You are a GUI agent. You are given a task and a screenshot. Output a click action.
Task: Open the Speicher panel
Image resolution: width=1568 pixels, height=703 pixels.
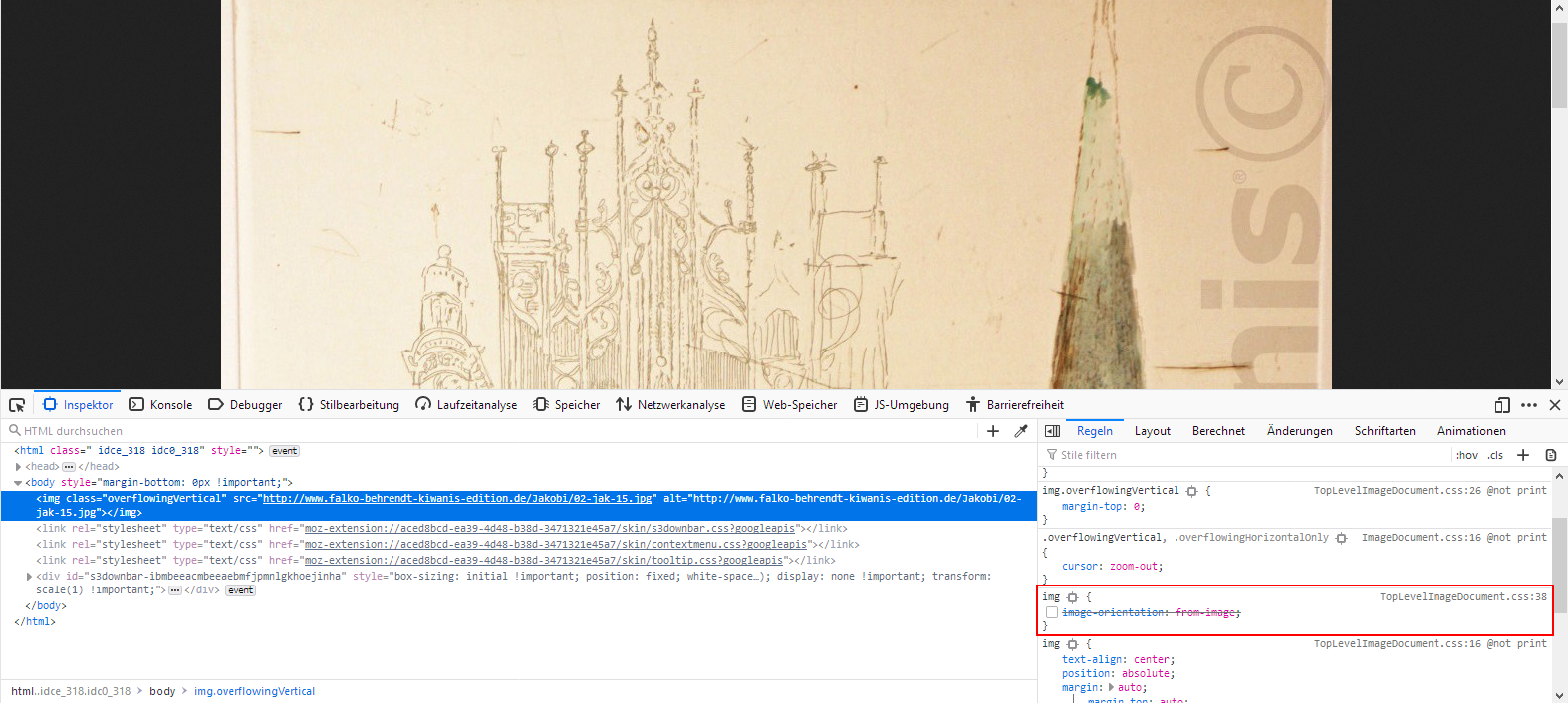[567, 405]
